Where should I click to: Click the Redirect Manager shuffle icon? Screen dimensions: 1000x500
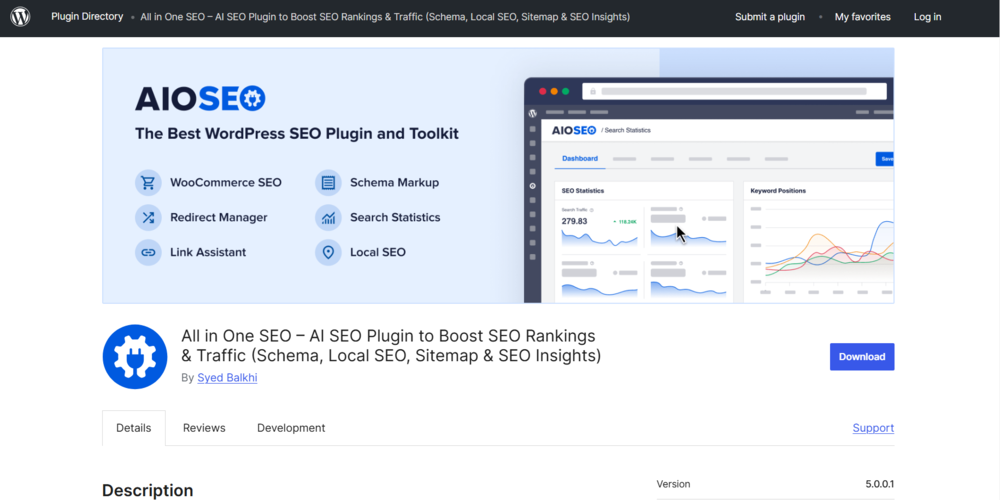click(x=148, y=217)
